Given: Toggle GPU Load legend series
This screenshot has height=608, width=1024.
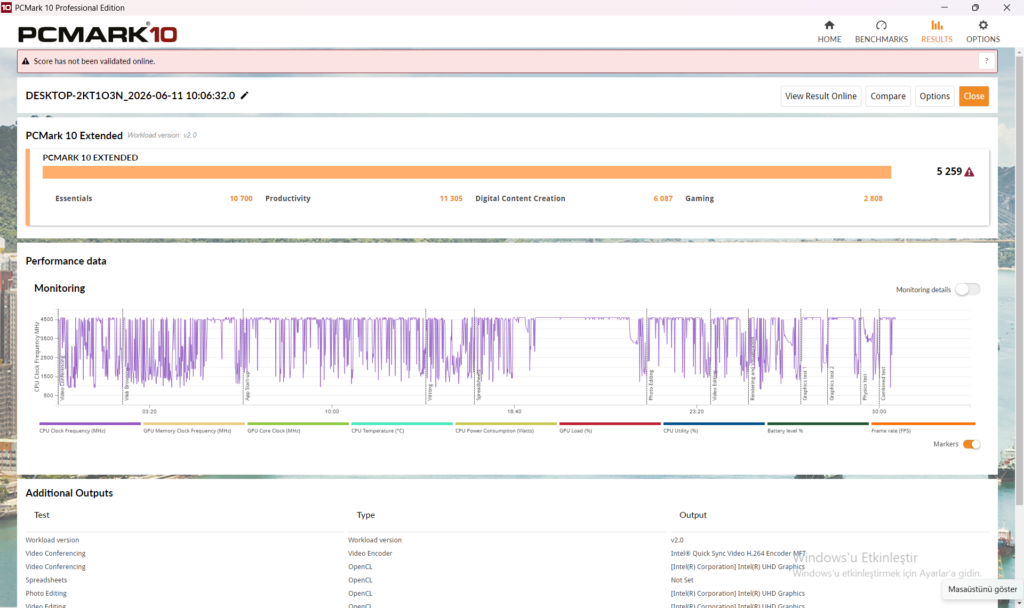Looking at the screenshot, I should click(609, 428).
